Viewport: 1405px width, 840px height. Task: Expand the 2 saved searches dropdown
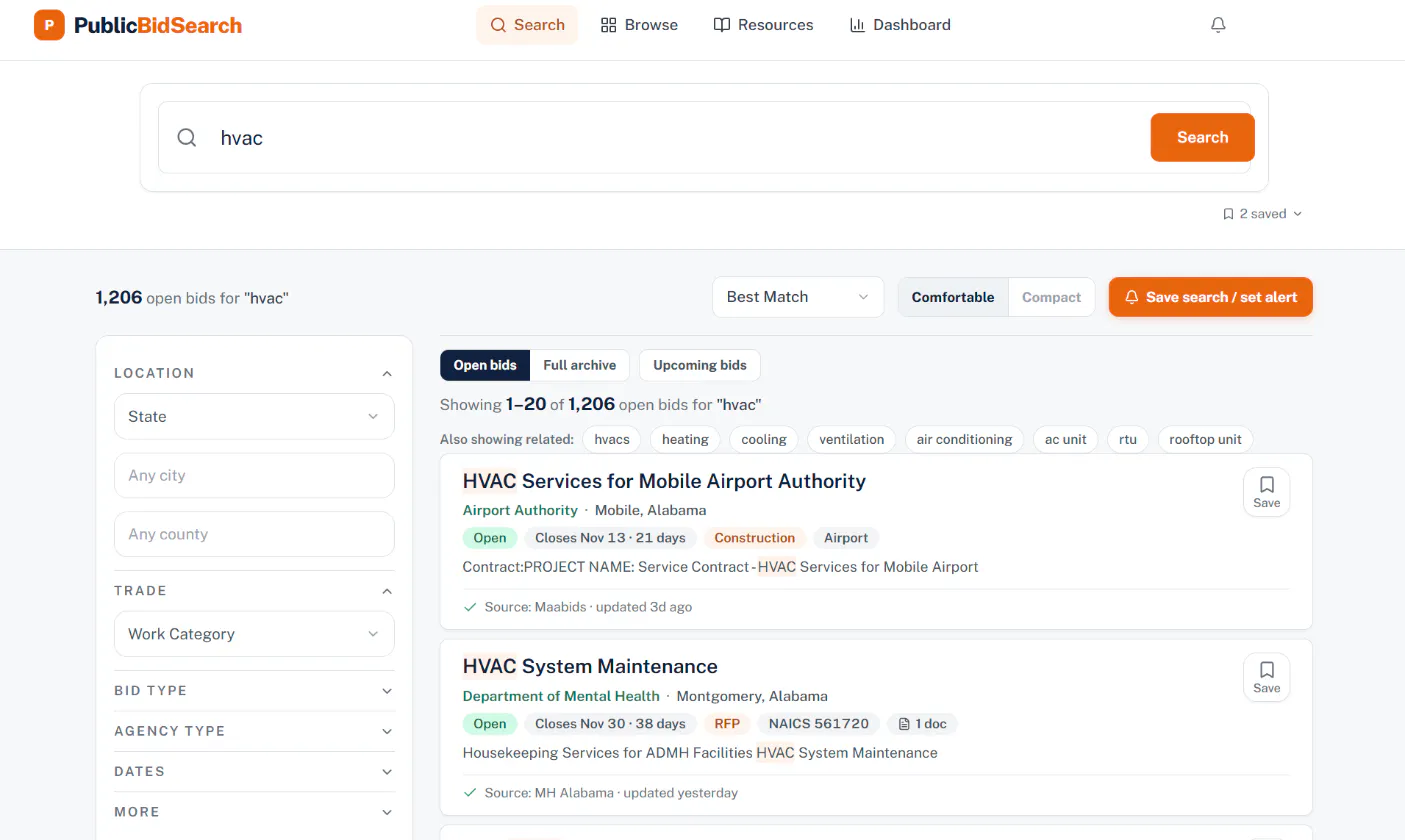(1262, 214)
